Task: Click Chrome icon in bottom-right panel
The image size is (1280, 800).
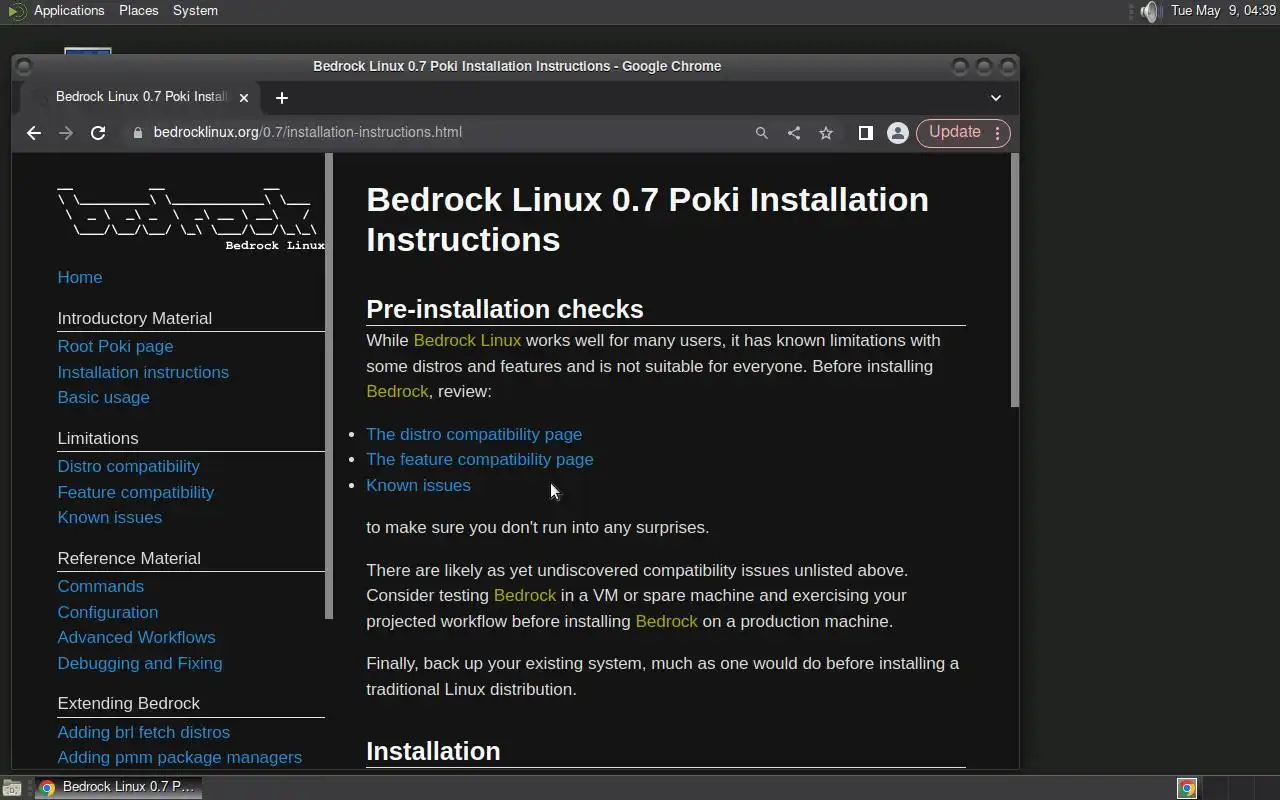Action: [1187, 788]
